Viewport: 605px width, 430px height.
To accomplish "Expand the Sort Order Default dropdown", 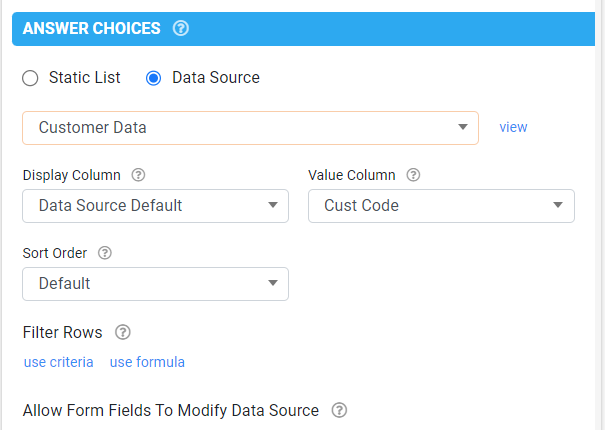I will [155, 284].
